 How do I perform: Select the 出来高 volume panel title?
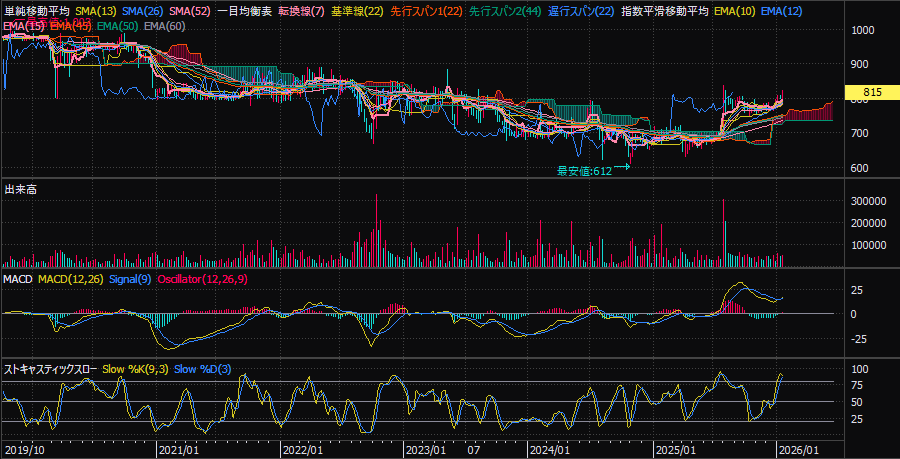click(x=21, y=189)
